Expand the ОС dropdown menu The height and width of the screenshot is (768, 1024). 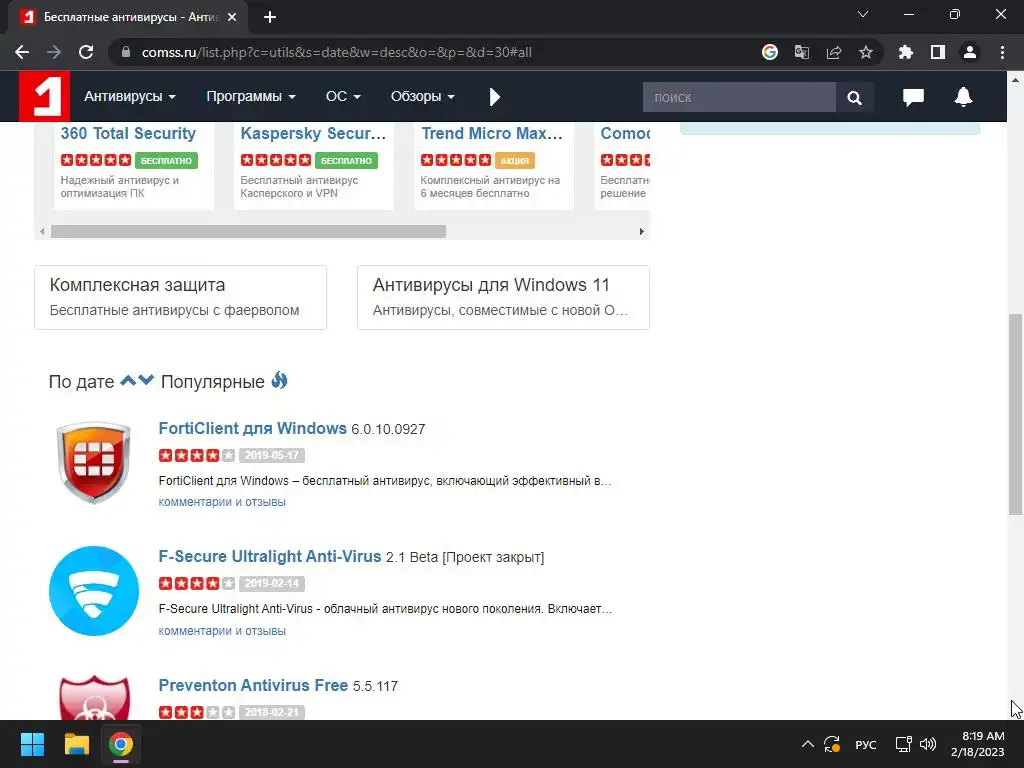click(x=343, y=97)
